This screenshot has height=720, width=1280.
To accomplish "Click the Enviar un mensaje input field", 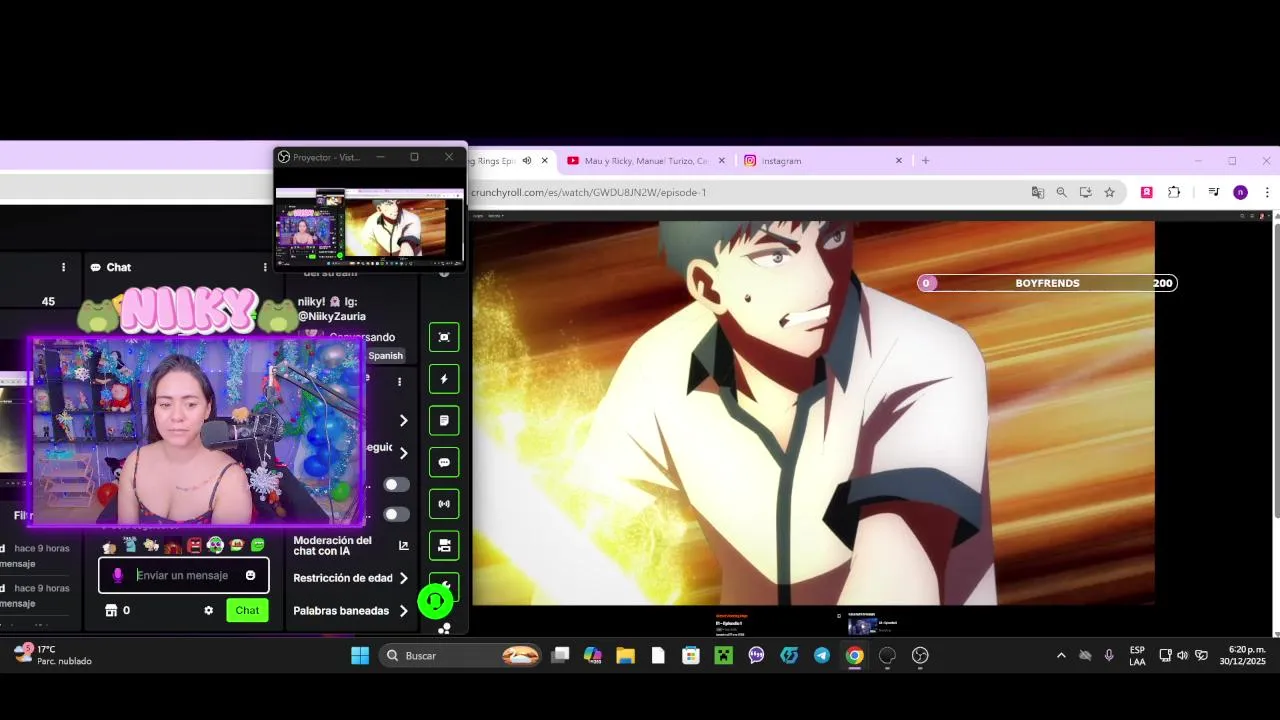I will click(183, 575).
